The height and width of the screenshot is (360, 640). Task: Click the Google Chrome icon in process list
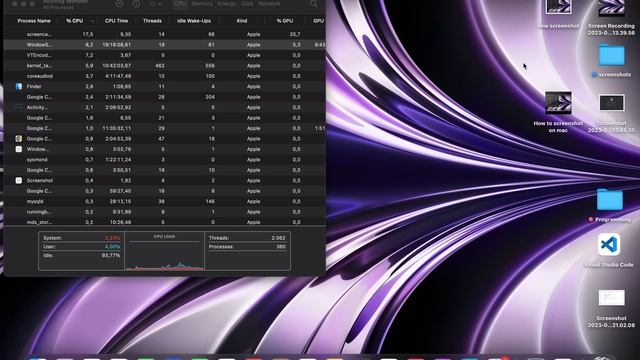(x=19, y=139)
